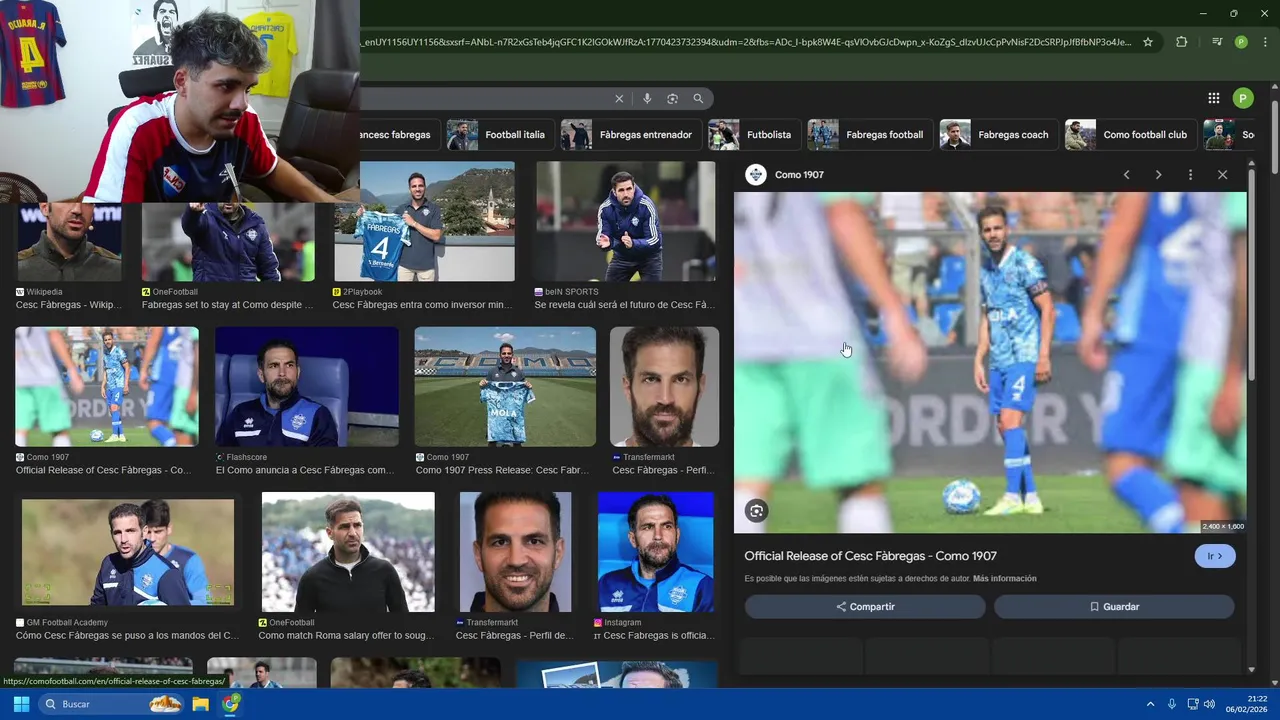Image resolution: width=1280 pixels, height=720 pixels.
Task: Bookmark this page with the star icon
Action: [1148, 42]
